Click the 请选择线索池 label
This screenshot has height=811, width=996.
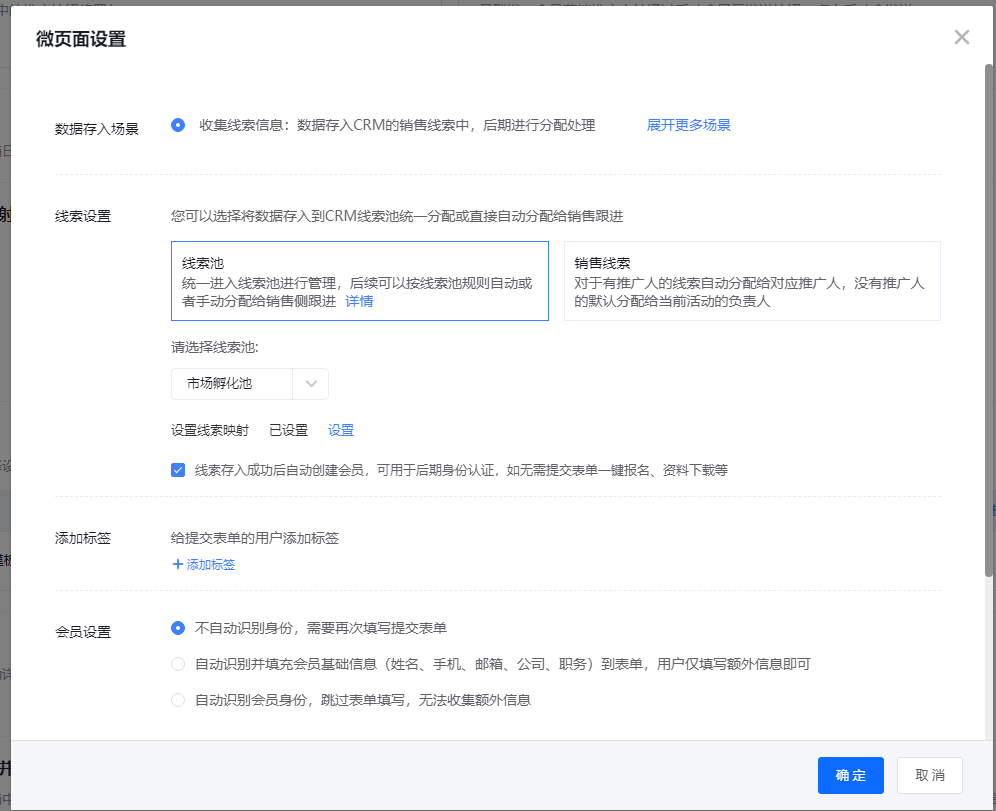(215, 347)
